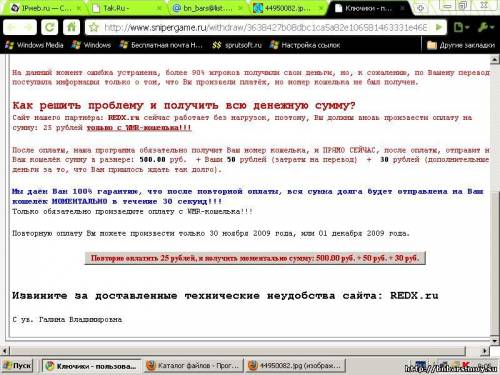Open the new tab plus button
The height and width of the screenshot is (375, 500).
[420, 8]
